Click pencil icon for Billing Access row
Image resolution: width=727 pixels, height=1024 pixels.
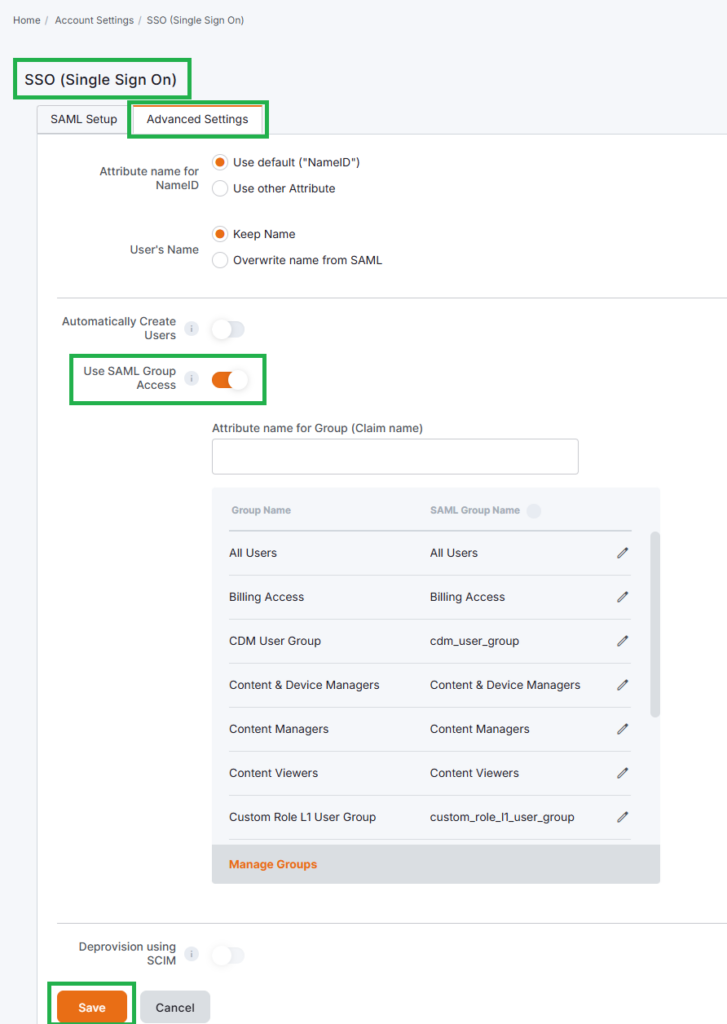coord(622,597)
